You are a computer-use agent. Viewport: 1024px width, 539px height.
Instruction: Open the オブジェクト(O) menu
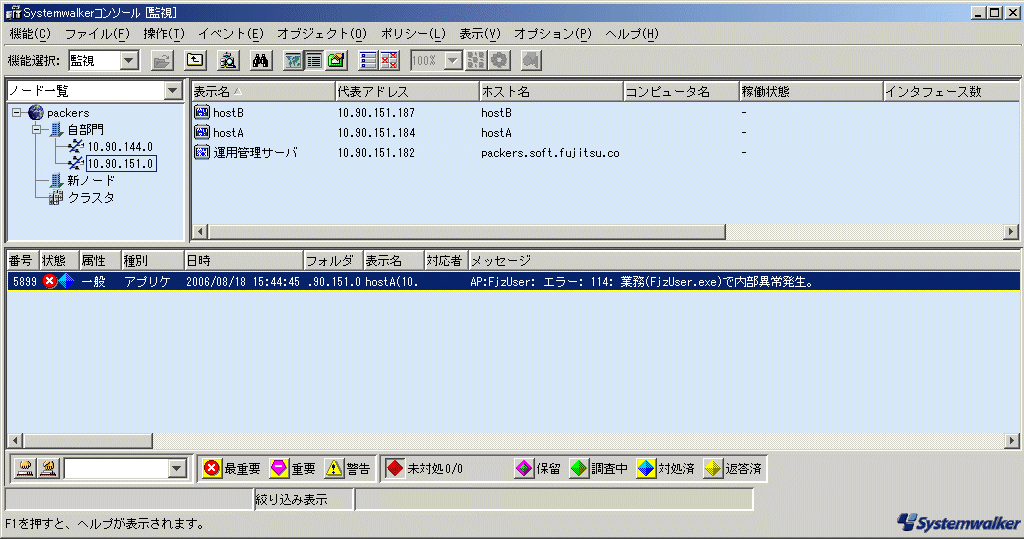[322, 33]
